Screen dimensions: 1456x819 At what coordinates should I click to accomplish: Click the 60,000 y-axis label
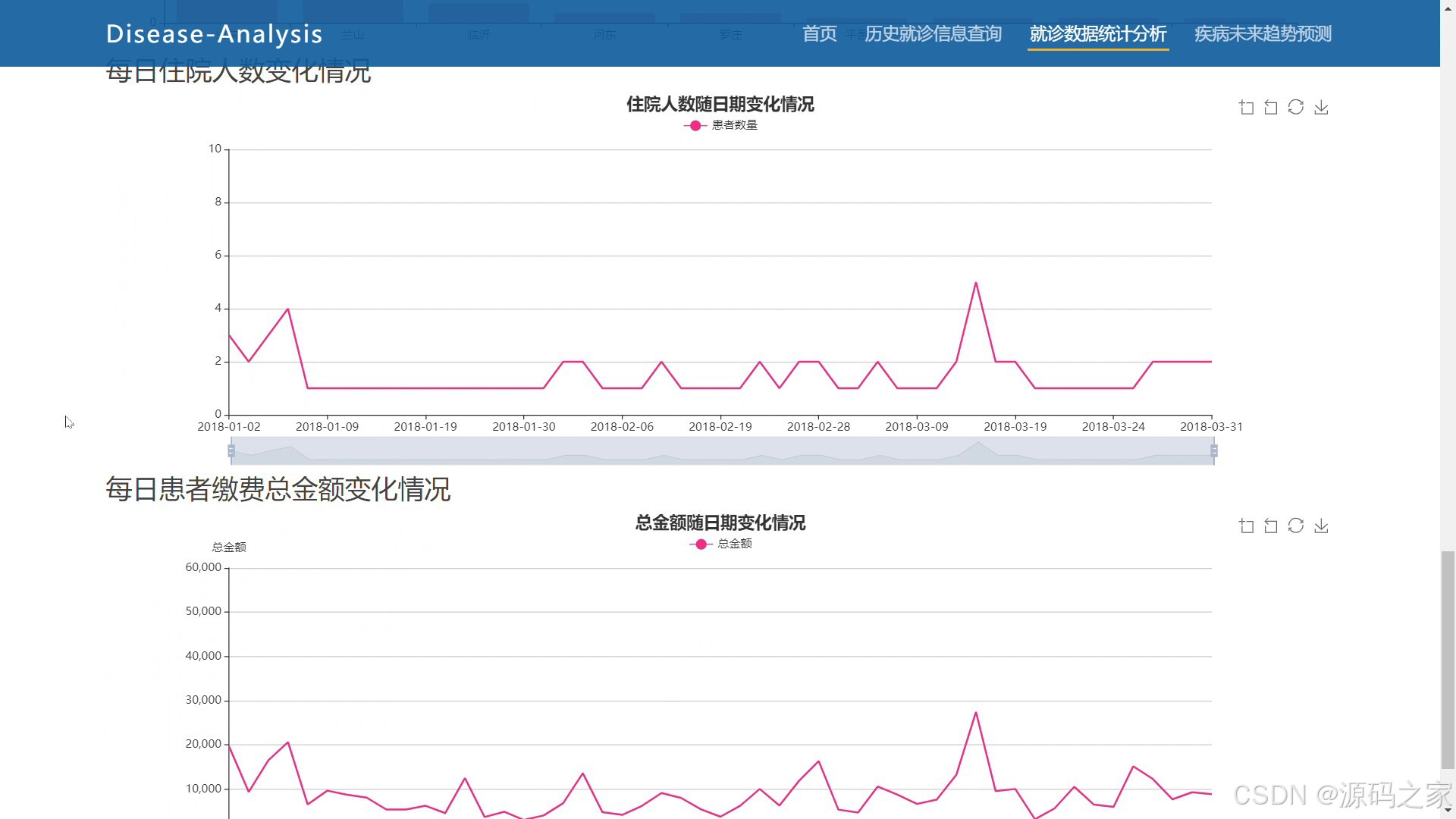(203, 567)
